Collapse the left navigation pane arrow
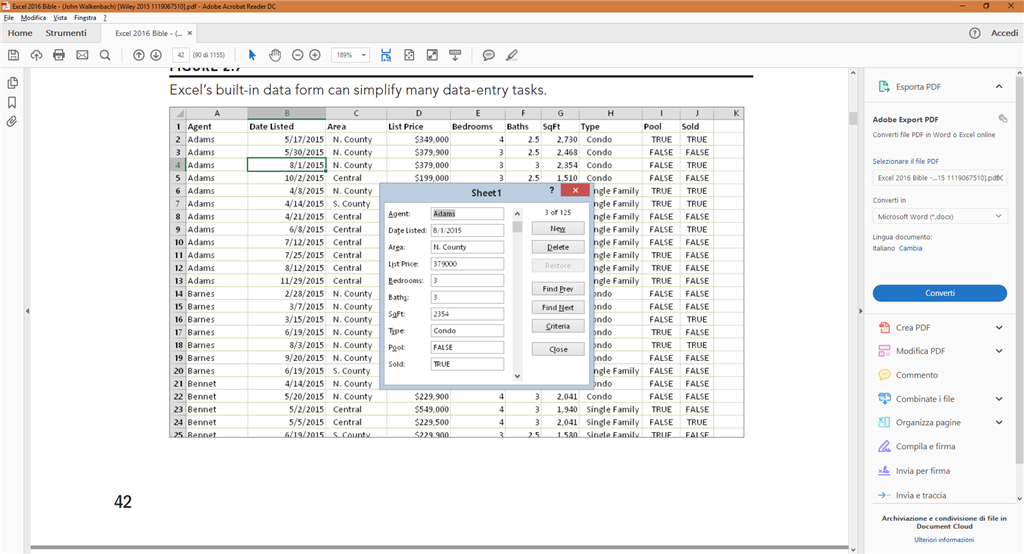This screenshot has width=1024, height=554. click(27, 311)
